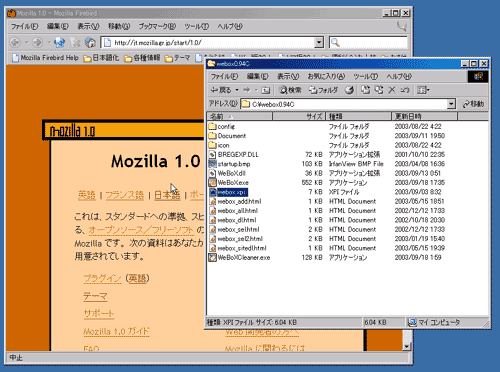Click Explorer forward arrow button

(247, 90)
